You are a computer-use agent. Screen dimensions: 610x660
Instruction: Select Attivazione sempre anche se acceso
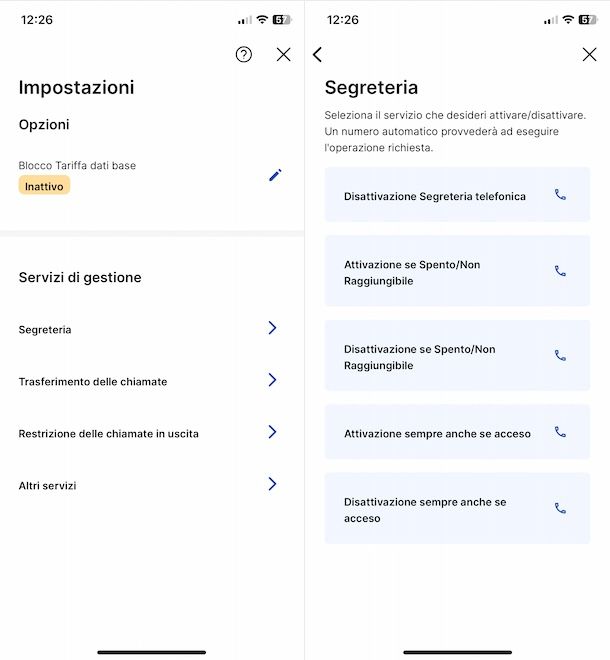(x=437, y=434)
